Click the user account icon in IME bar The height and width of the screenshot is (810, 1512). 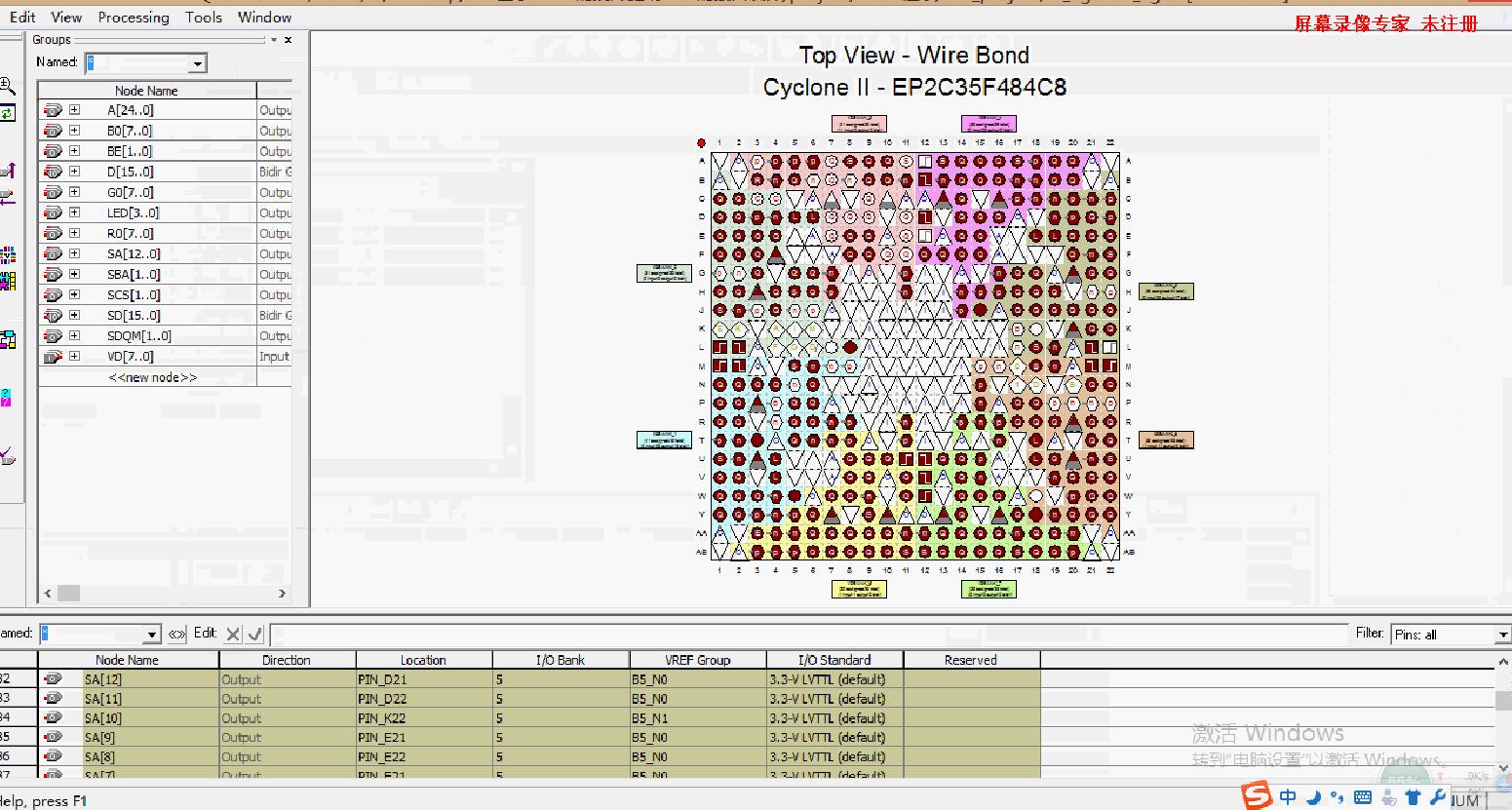click(1389, 798)
